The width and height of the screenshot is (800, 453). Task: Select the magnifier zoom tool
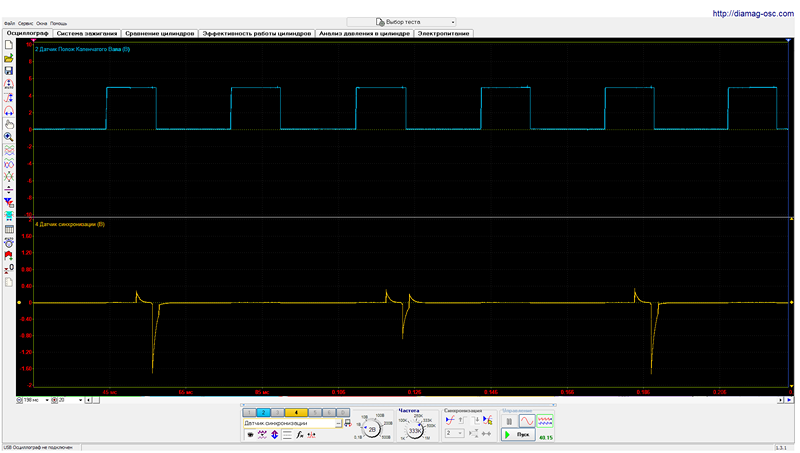9,137
